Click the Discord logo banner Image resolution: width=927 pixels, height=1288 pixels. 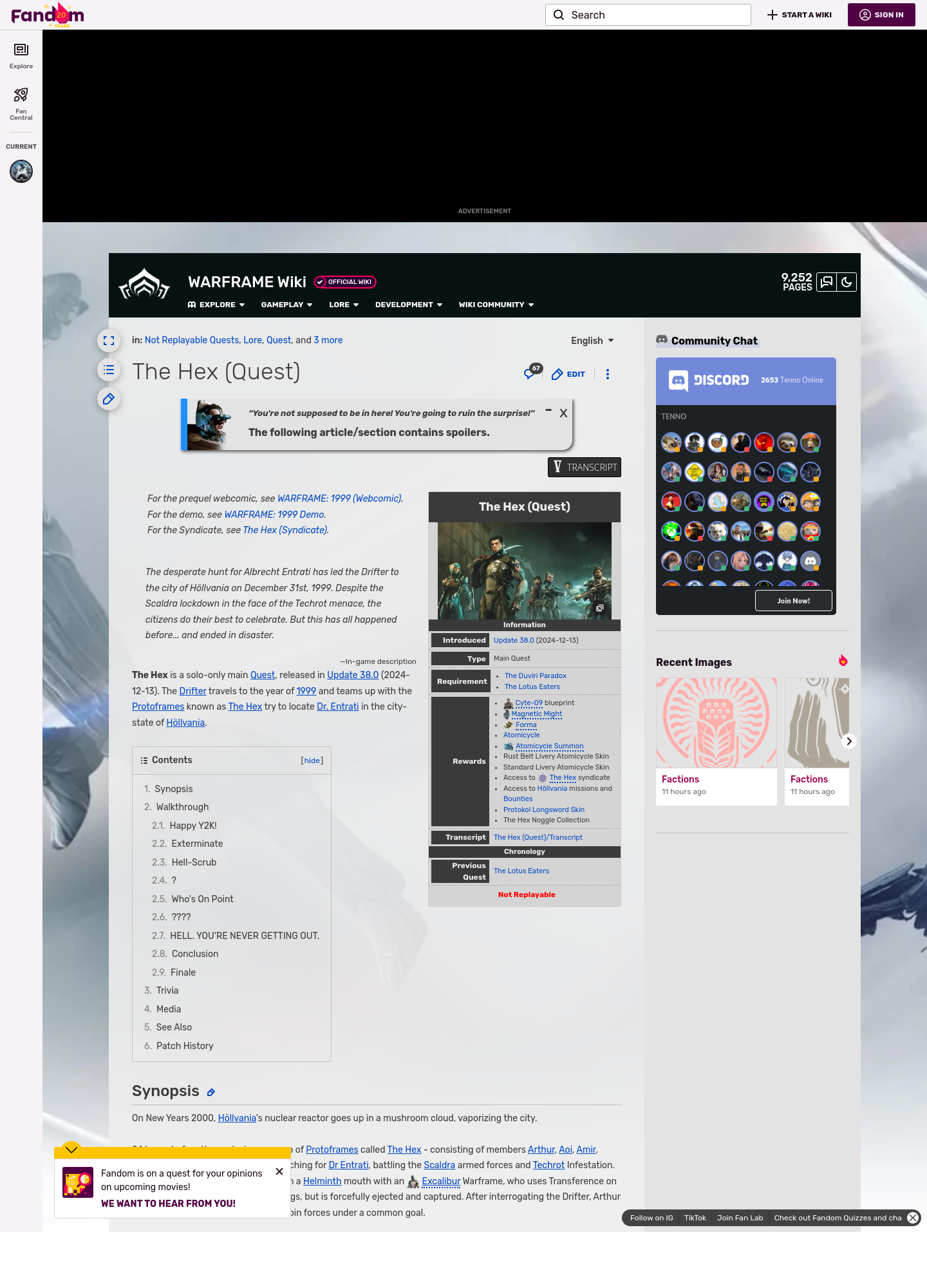[709, 381]
